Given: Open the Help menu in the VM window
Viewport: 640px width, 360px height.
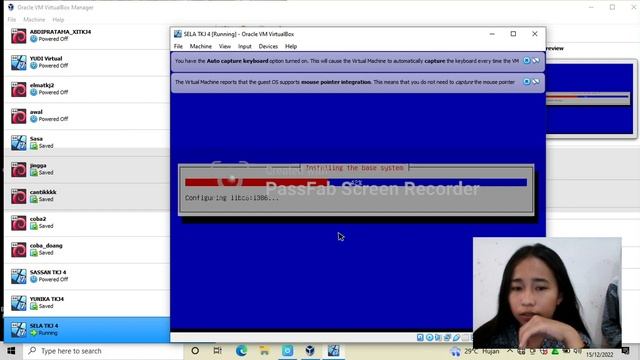Looking at the screenshot, I should click(x=291, y=47).
